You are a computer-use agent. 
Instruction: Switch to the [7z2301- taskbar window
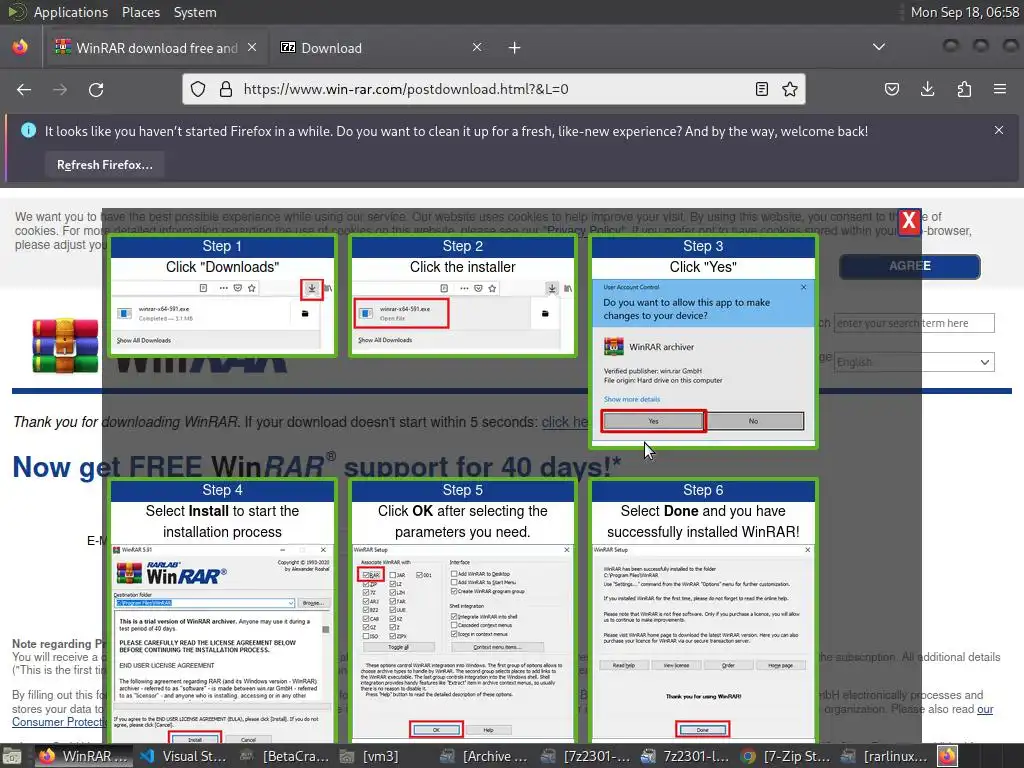point(585,756)
